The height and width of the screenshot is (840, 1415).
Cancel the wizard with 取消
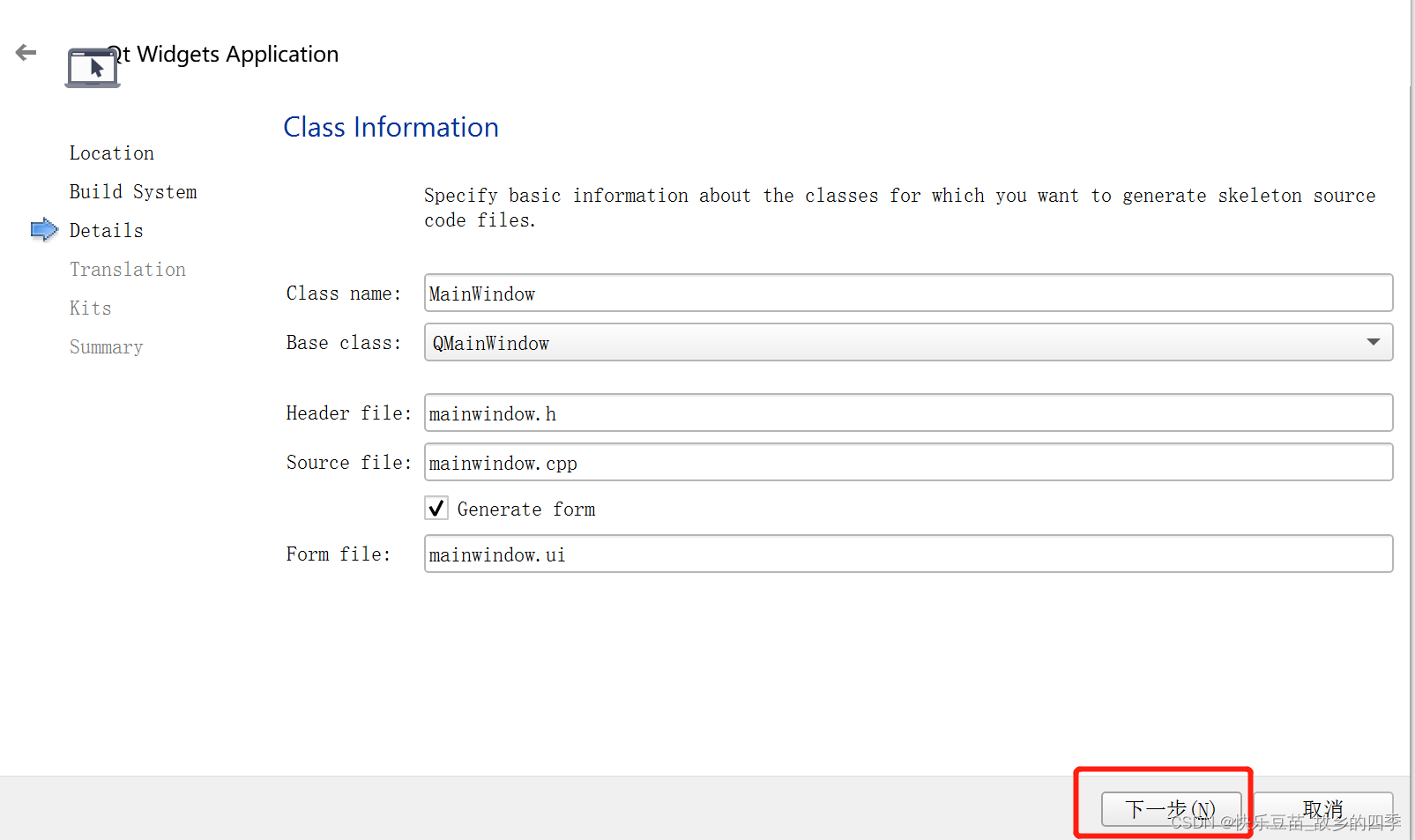(x=1323, y=808)
